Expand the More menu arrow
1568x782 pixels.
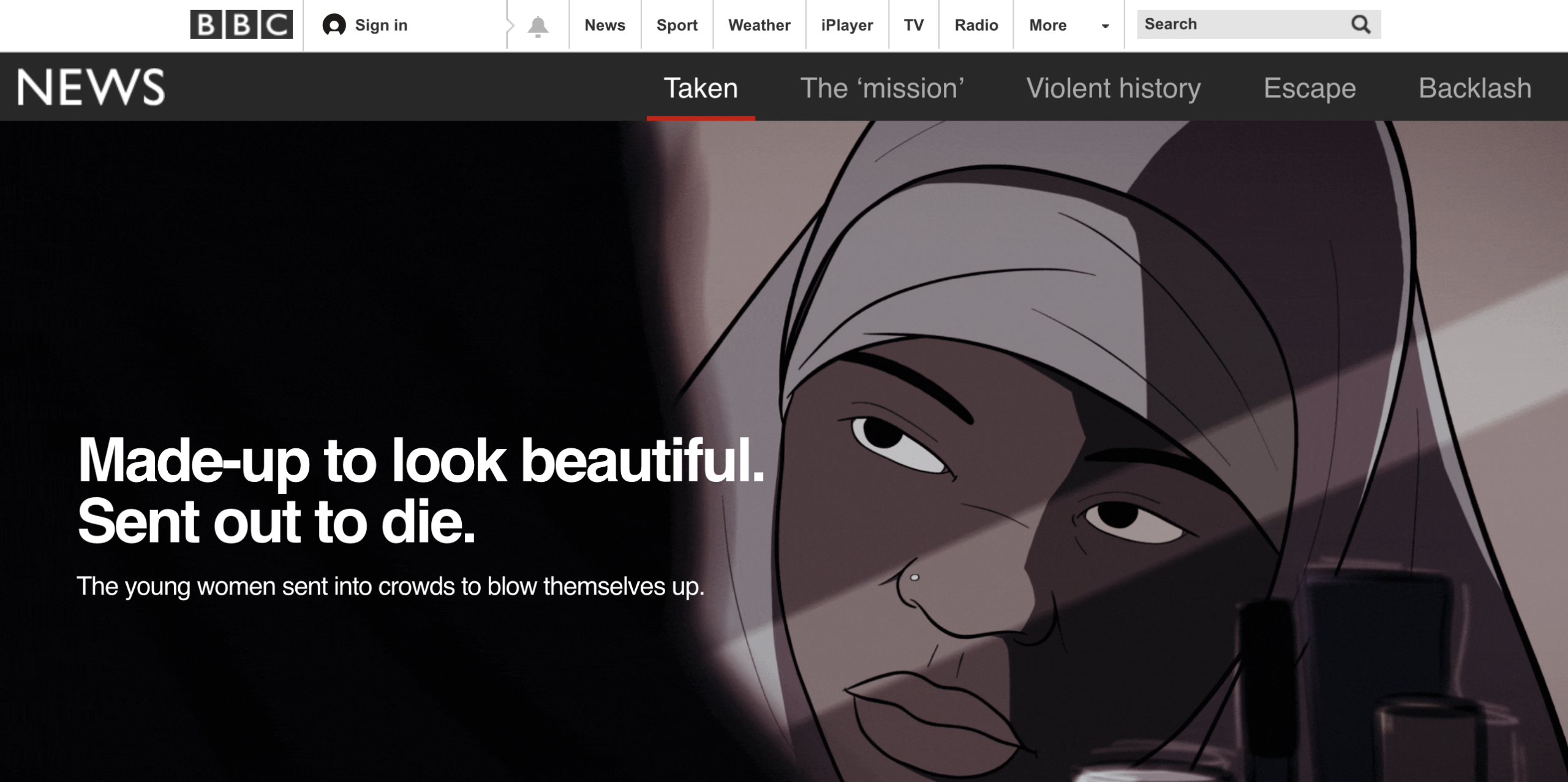(1105, 26)
